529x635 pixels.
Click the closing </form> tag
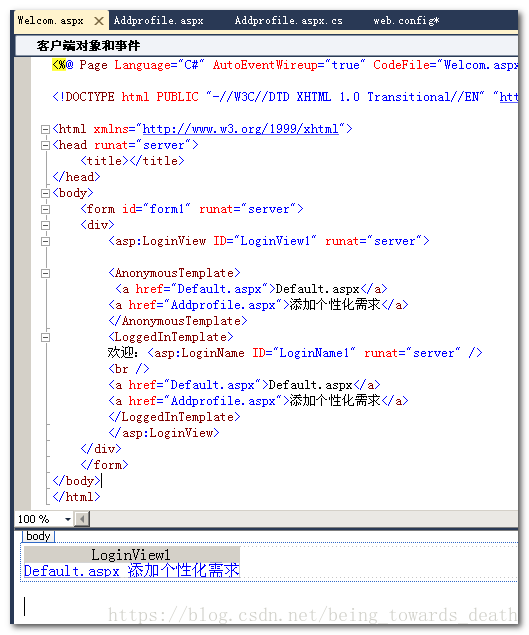pos(104,465)
